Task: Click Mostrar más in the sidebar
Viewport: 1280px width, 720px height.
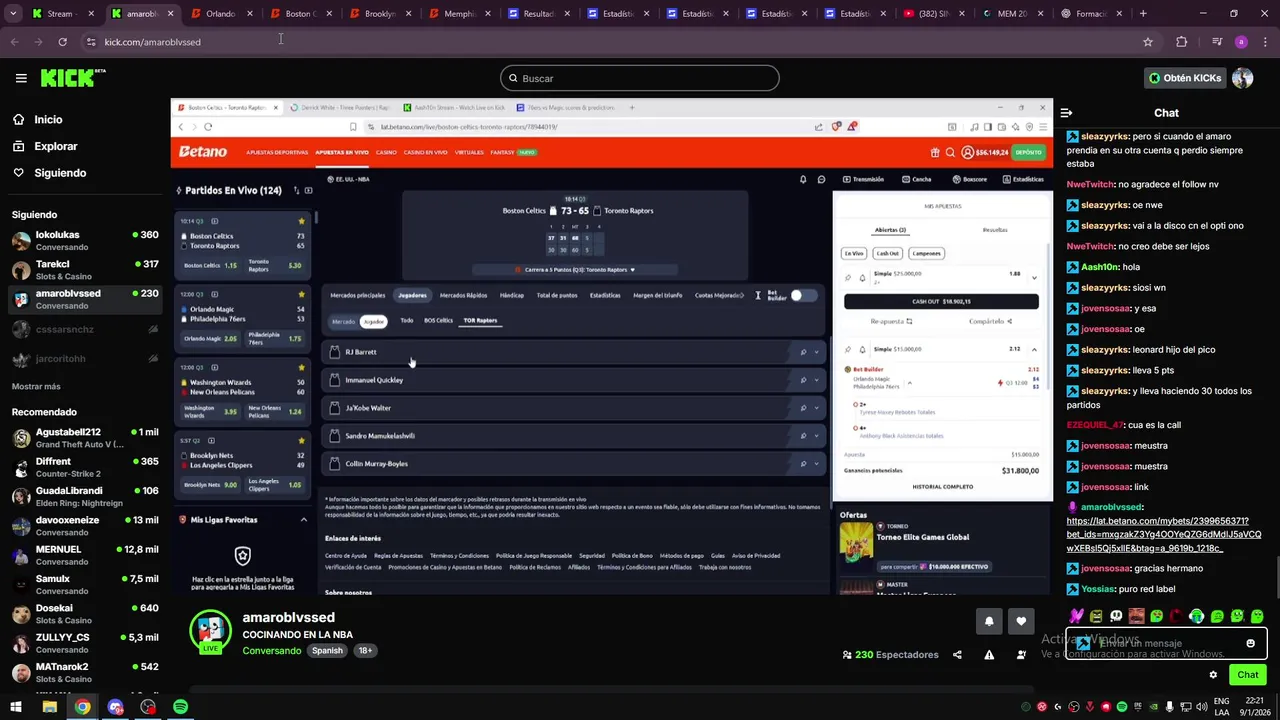Action: pos(36,386)
